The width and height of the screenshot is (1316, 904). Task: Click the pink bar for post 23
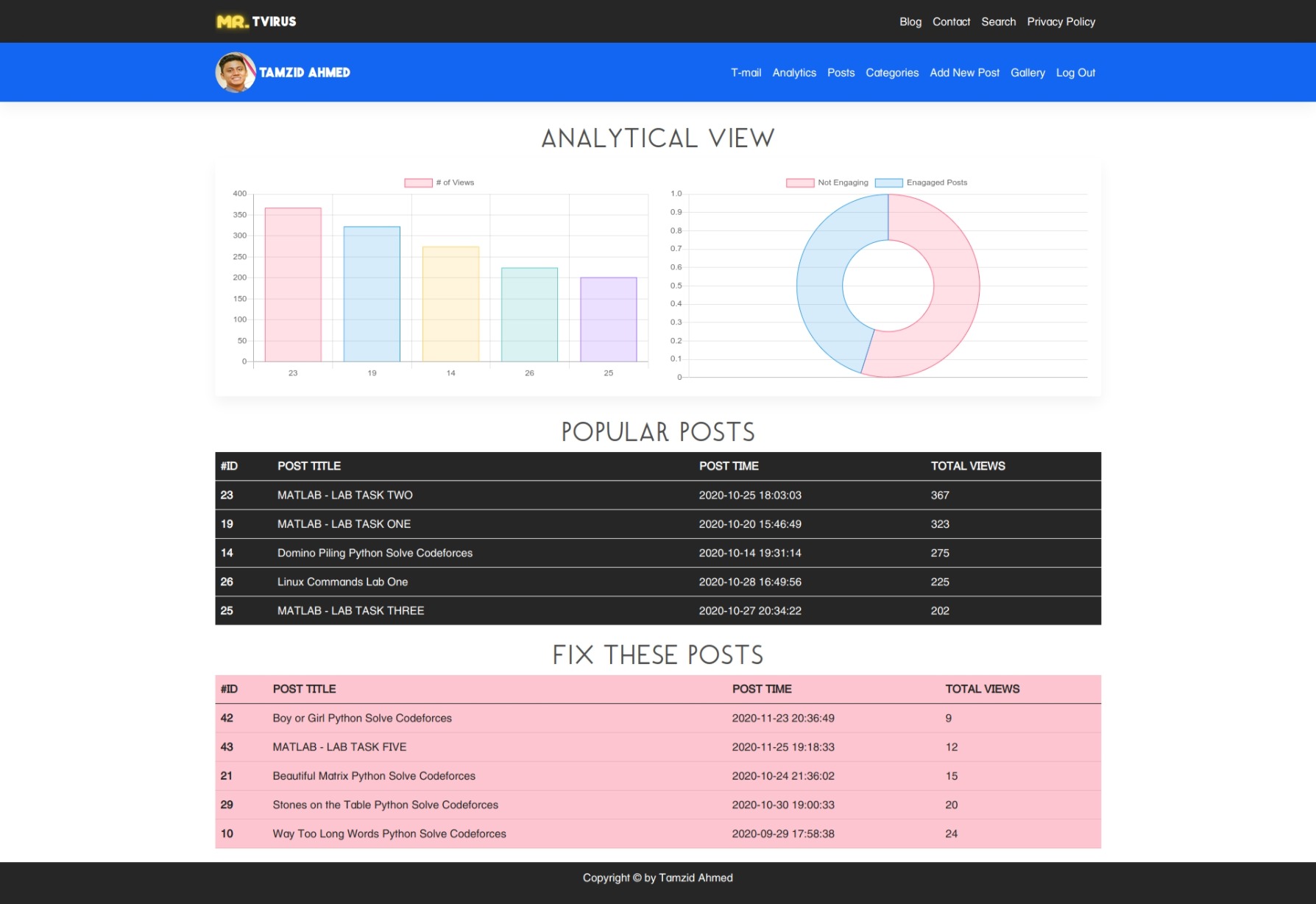(293, 285)
